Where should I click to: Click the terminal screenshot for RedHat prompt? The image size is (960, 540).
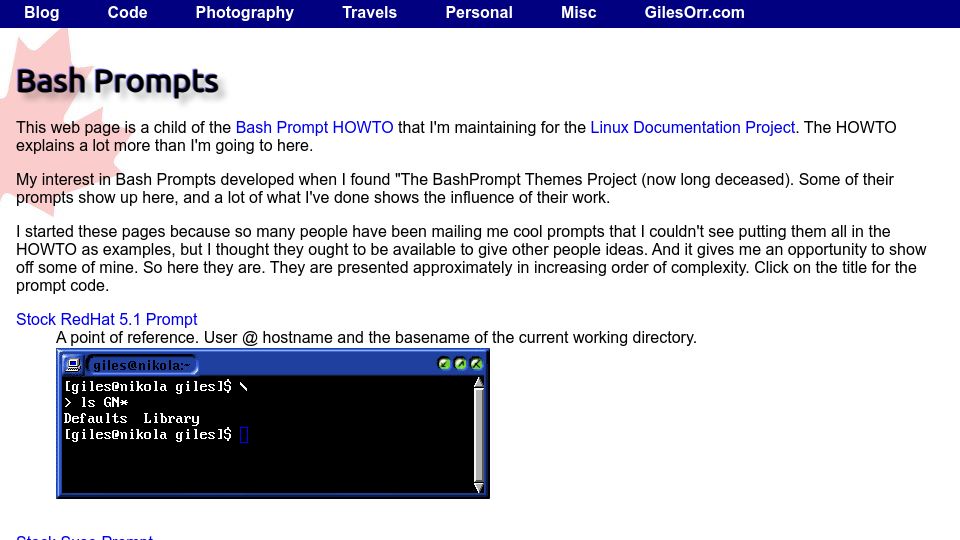pos(273,424)
